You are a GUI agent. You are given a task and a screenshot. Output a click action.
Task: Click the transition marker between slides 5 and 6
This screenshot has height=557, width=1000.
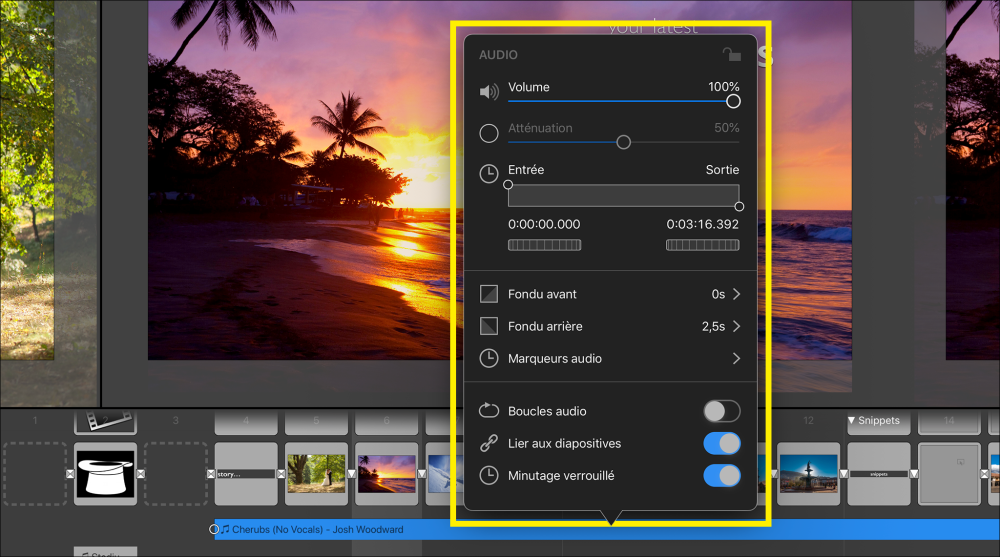point(351,474)
